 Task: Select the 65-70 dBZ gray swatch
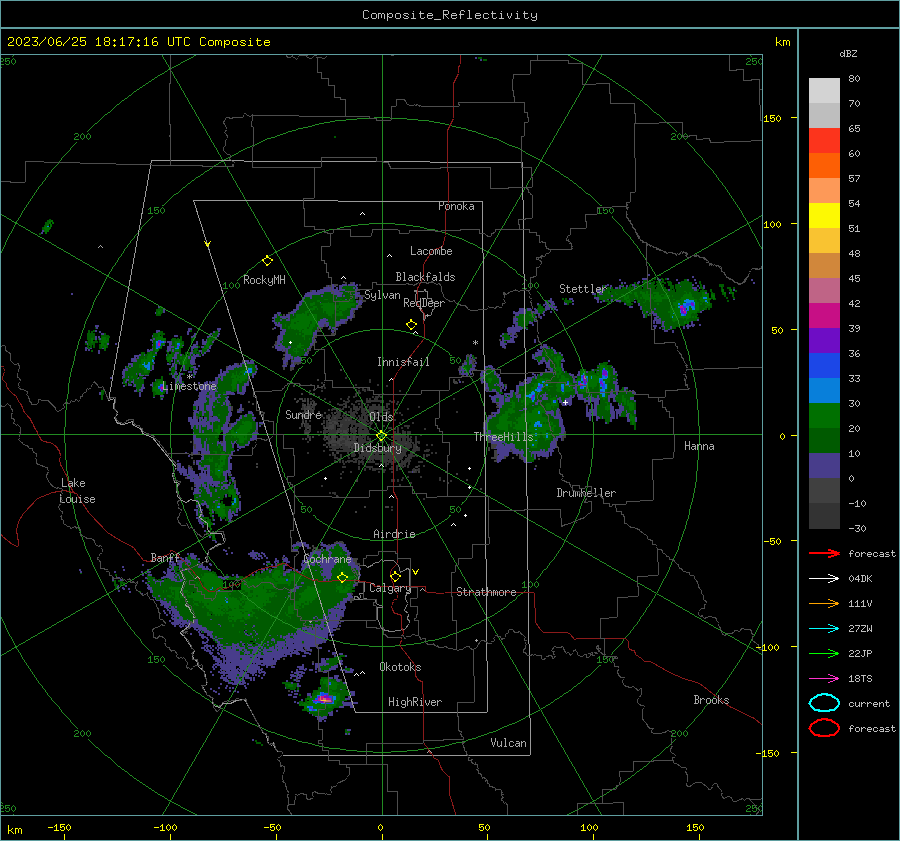click(824, 115)
